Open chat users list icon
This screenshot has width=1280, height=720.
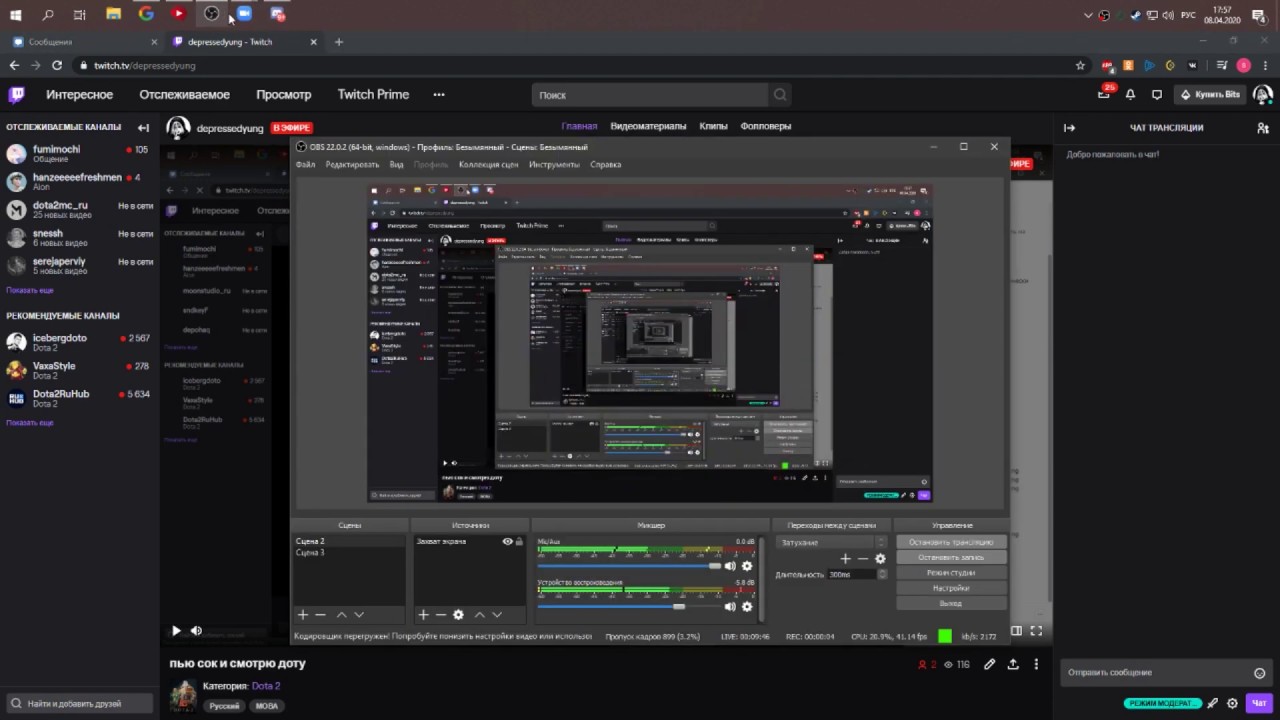point(1263,127)
